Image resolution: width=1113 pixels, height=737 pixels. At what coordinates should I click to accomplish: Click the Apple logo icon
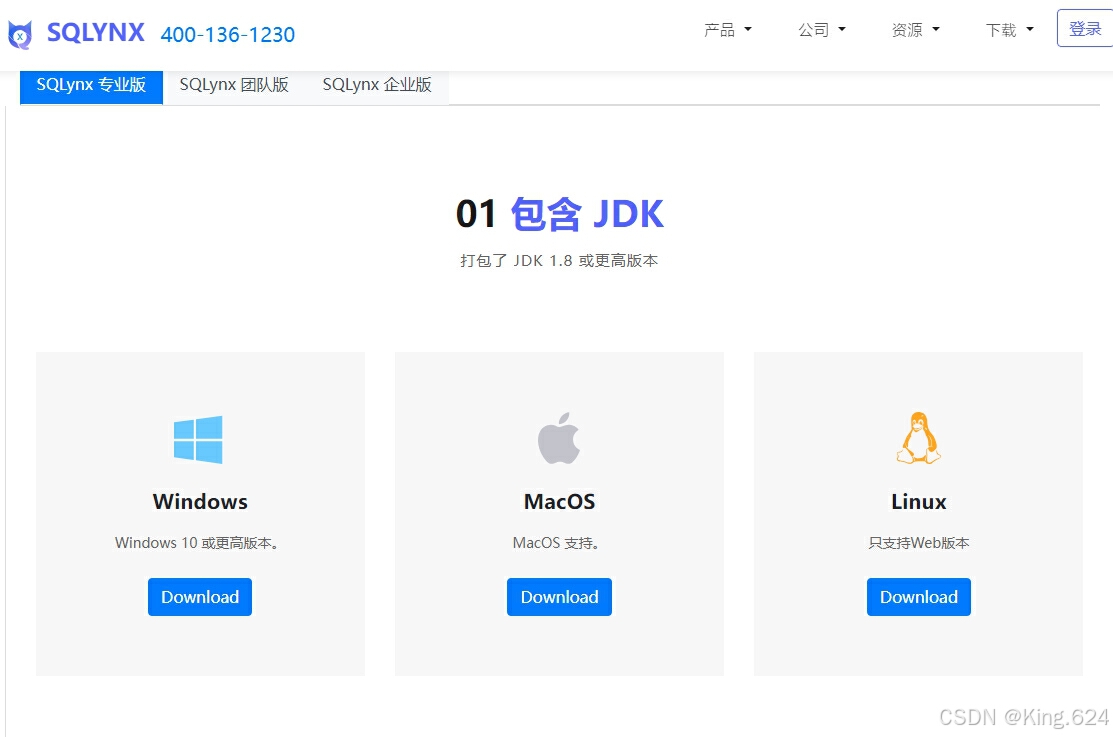[x=559, y=438]
